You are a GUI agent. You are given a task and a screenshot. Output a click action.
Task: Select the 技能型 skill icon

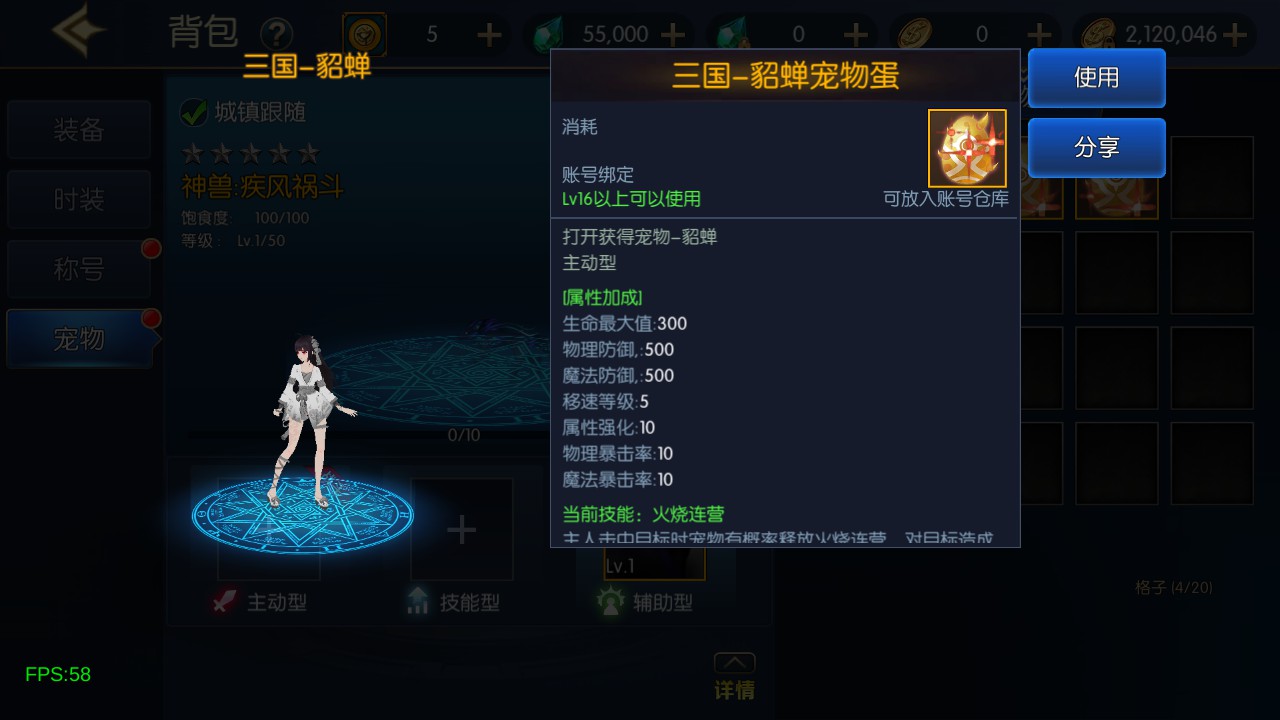tap(418, 601)
